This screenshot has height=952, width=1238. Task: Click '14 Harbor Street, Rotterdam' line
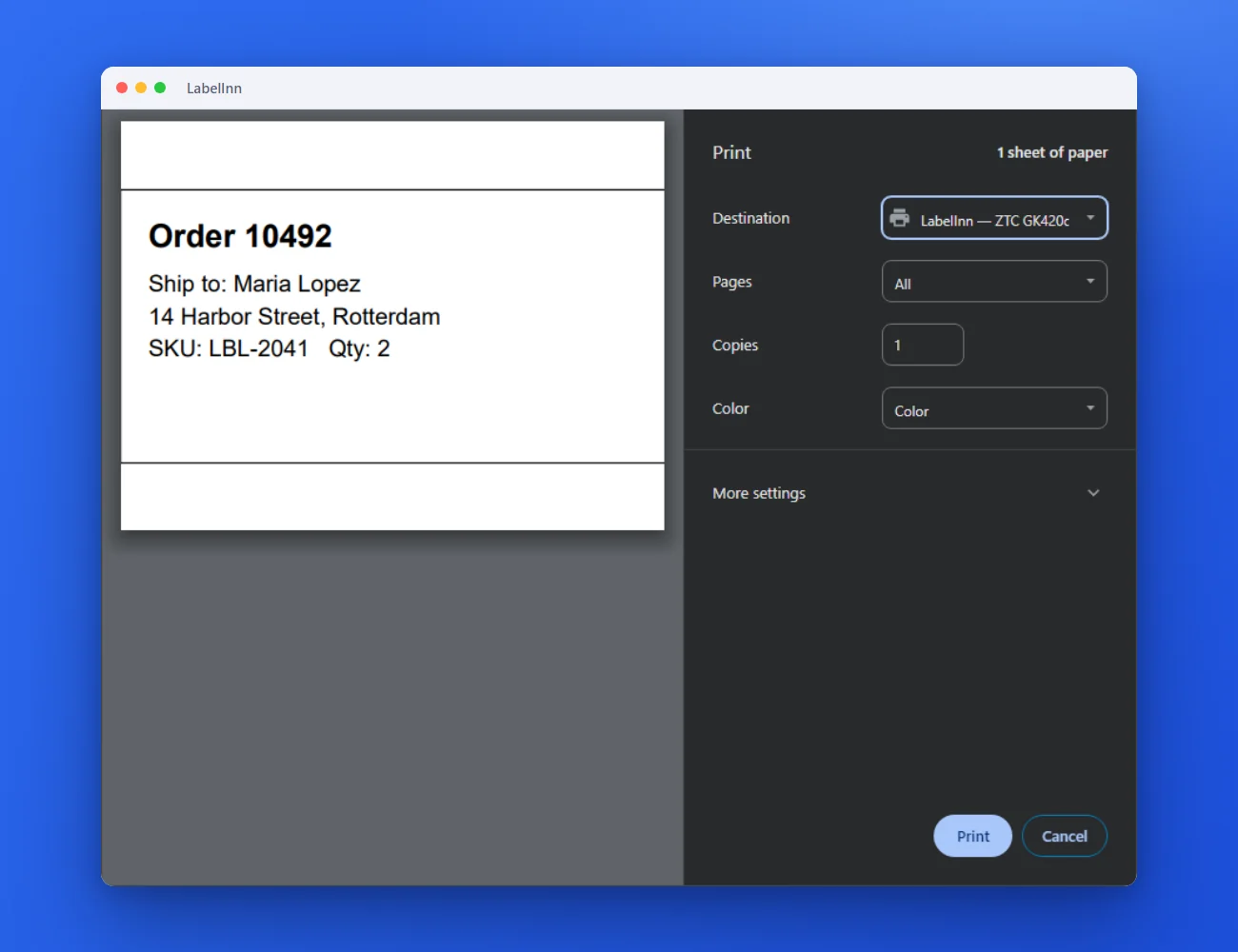point(294,316)
